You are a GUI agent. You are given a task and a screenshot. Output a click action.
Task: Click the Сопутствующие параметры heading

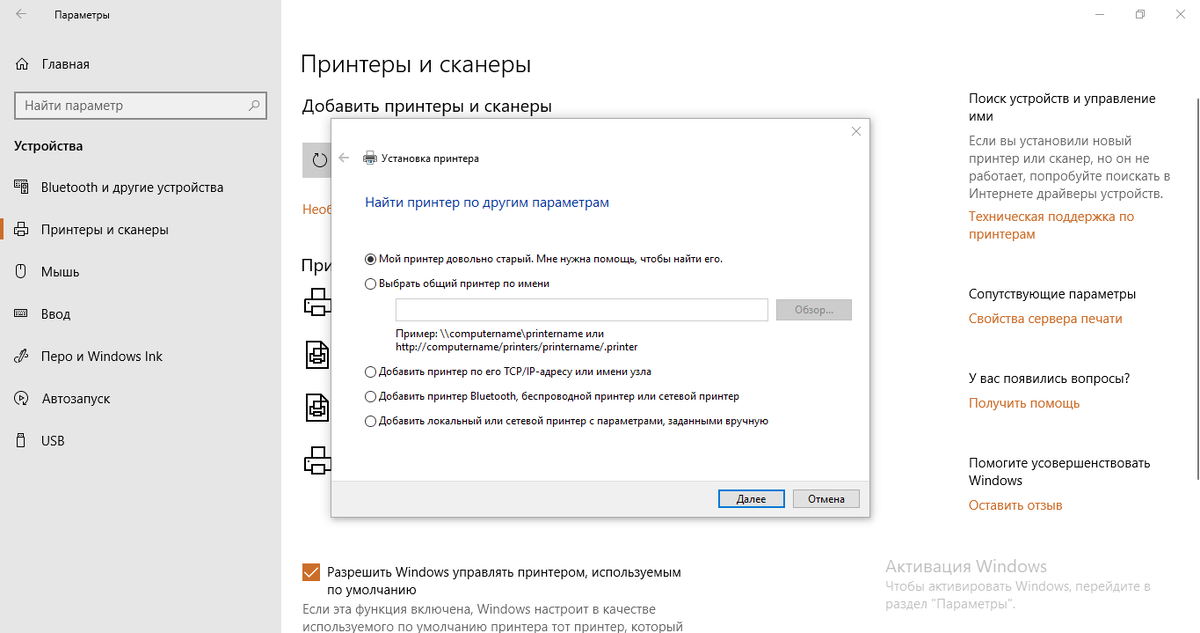[x=1052, y=294]
